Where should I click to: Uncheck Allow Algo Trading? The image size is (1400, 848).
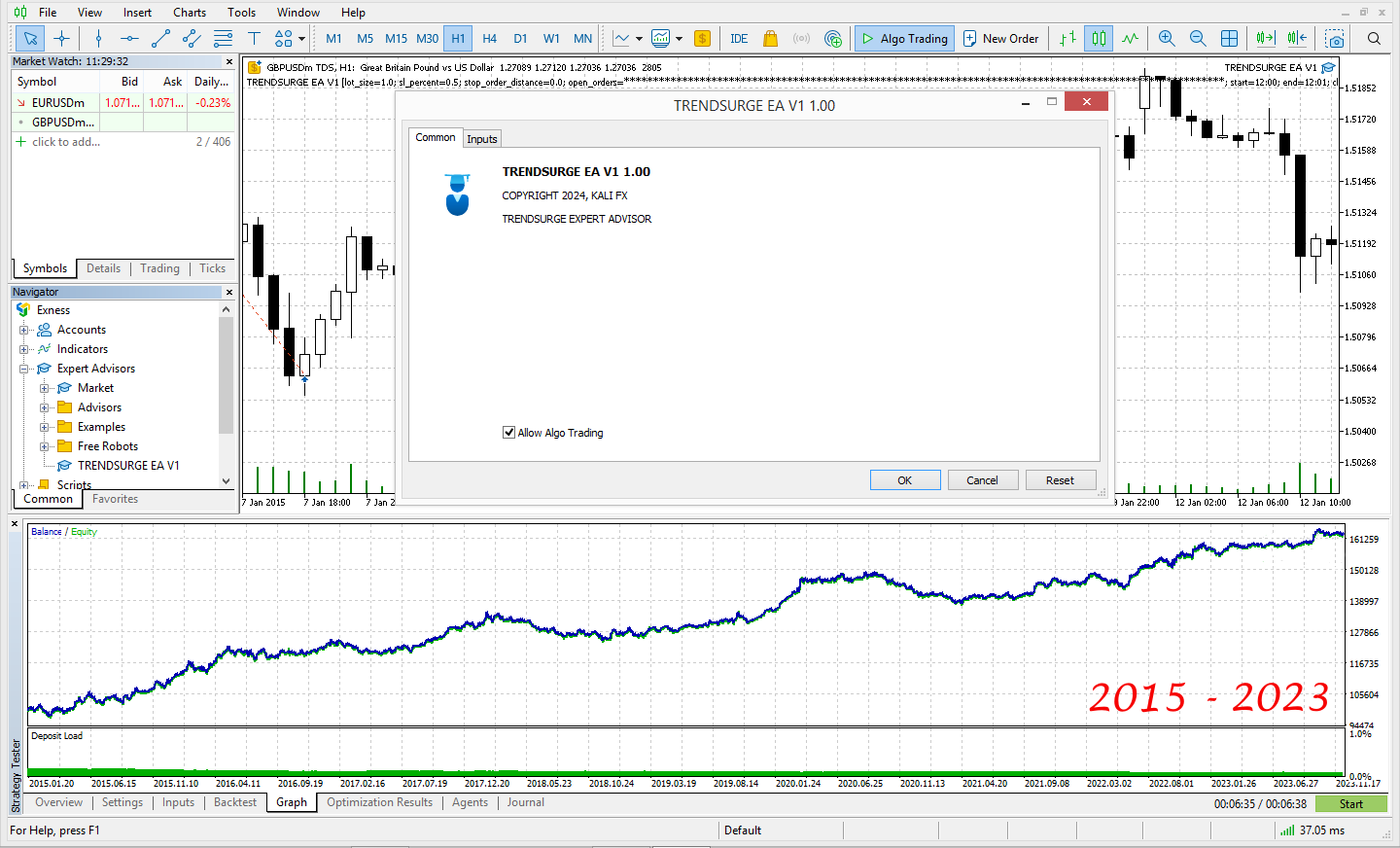(508, 433)
